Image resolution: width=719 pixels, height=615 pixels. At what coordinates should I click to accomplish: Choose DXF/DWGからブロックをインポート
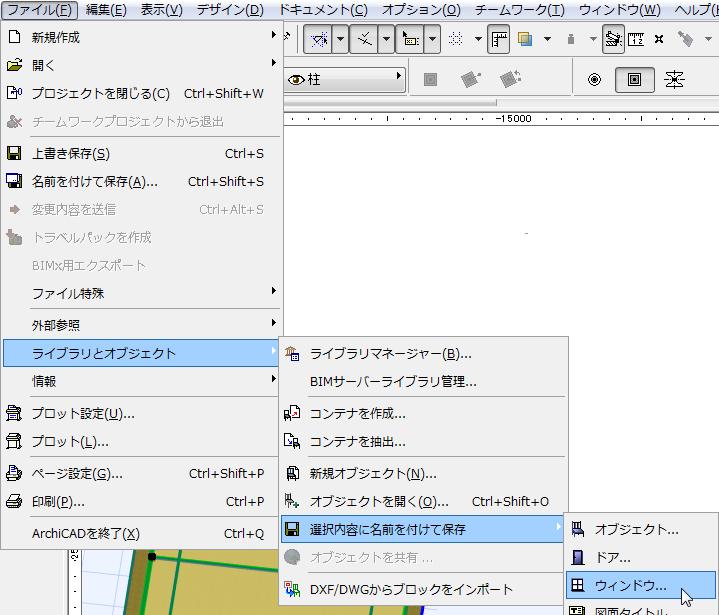[x=423, y=589]
